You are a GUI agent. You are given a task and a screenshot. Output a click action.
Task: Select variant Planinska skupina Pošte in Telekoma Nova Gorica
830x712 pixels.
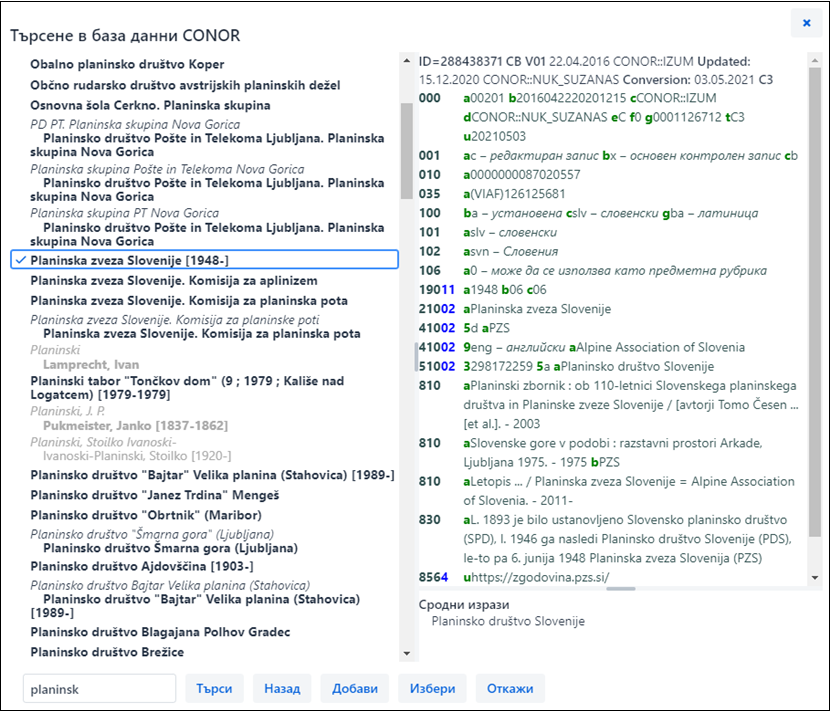click(167, 169)
